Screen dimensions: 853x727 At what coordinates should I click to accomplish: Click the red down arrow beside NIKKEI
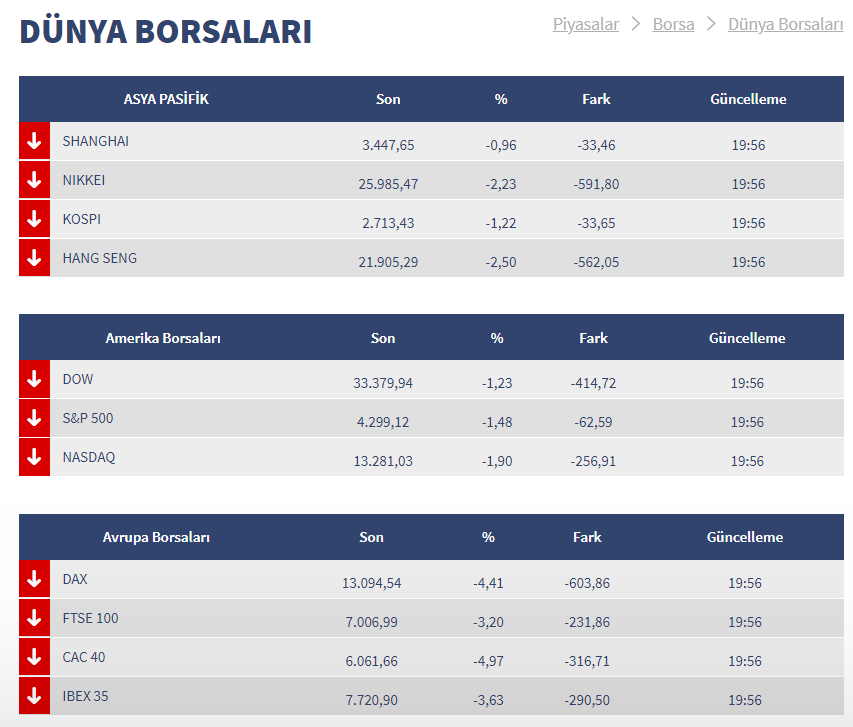[x=34, y=181]
